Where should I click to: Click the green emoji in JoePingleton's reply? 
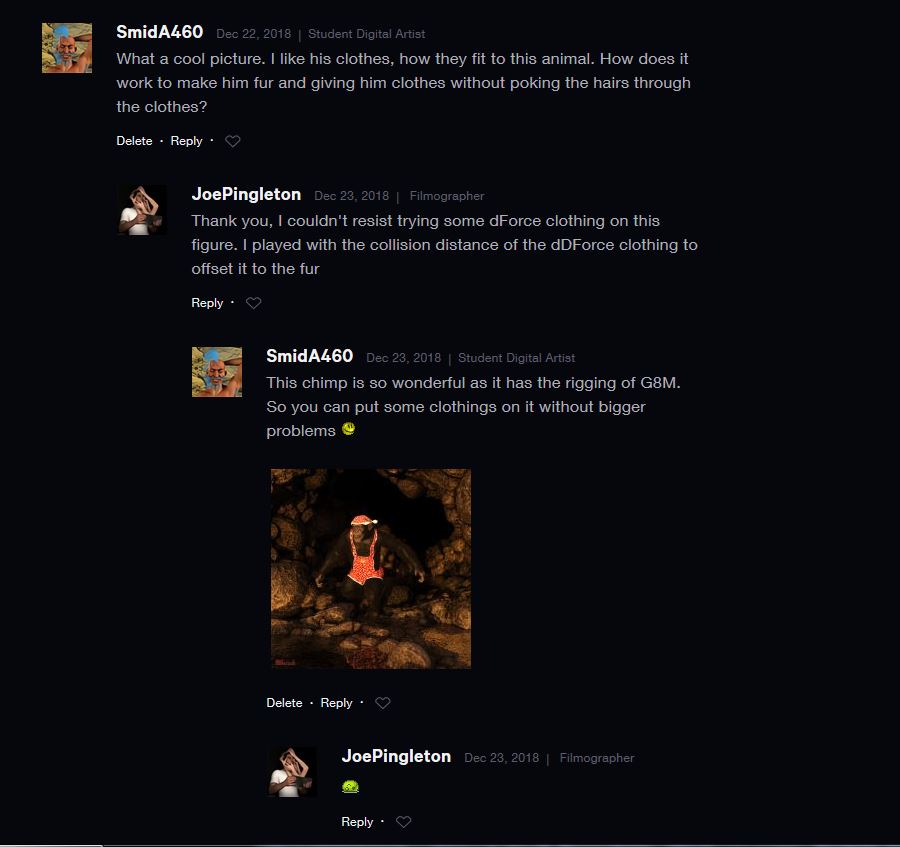(x=350, y=787)
